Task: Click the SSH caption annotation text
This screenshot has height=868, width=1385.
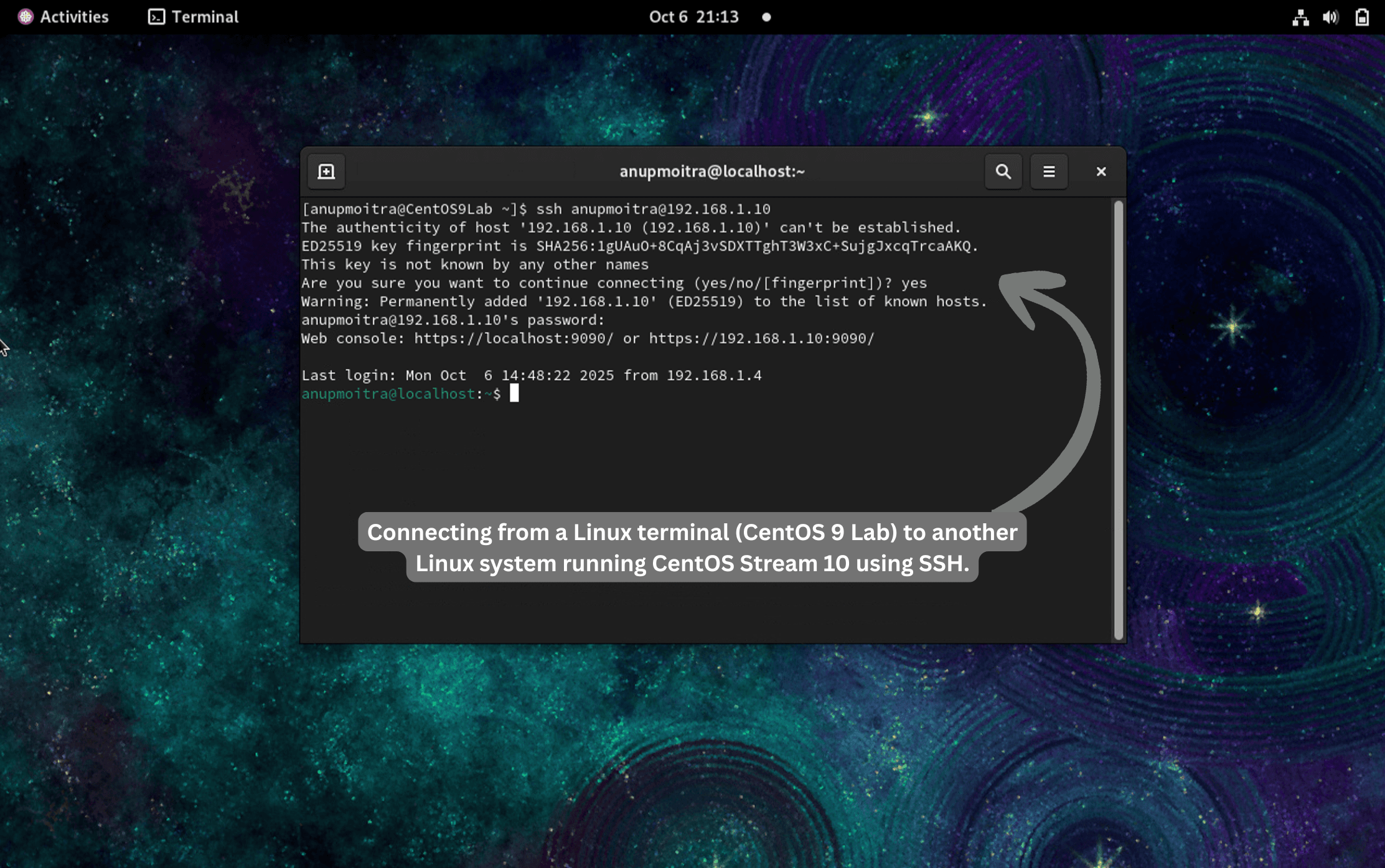Action: pos(692,548)
